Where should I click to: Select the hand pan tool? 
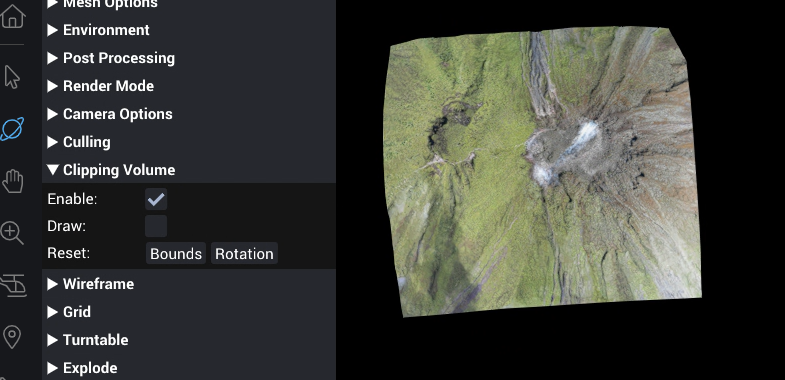(x=13, y=181)
